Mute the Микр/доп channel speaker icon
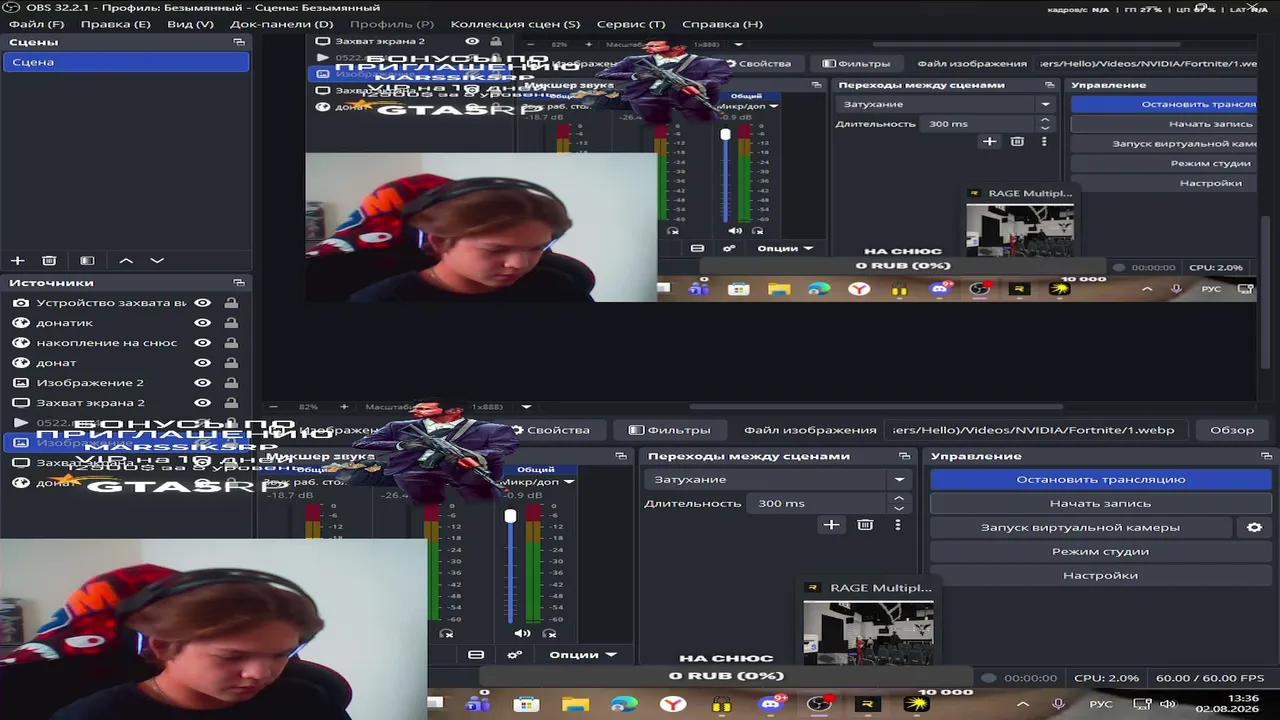The image size is (1280, 720). 522,633
